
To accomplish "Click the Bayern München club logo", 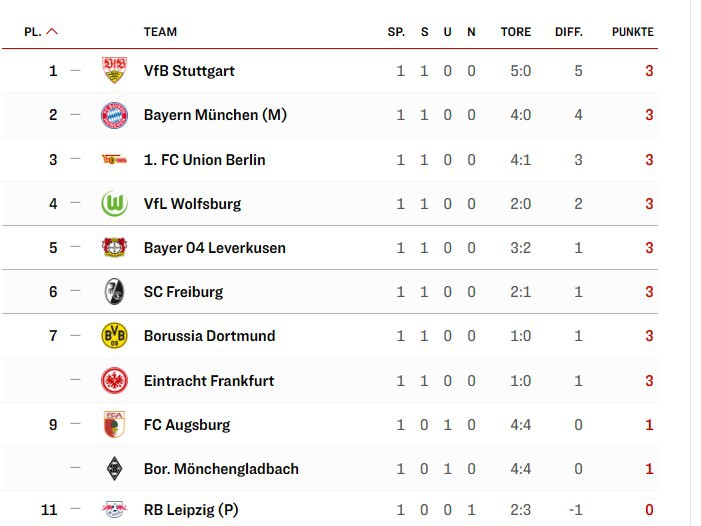I will (114, 115).
